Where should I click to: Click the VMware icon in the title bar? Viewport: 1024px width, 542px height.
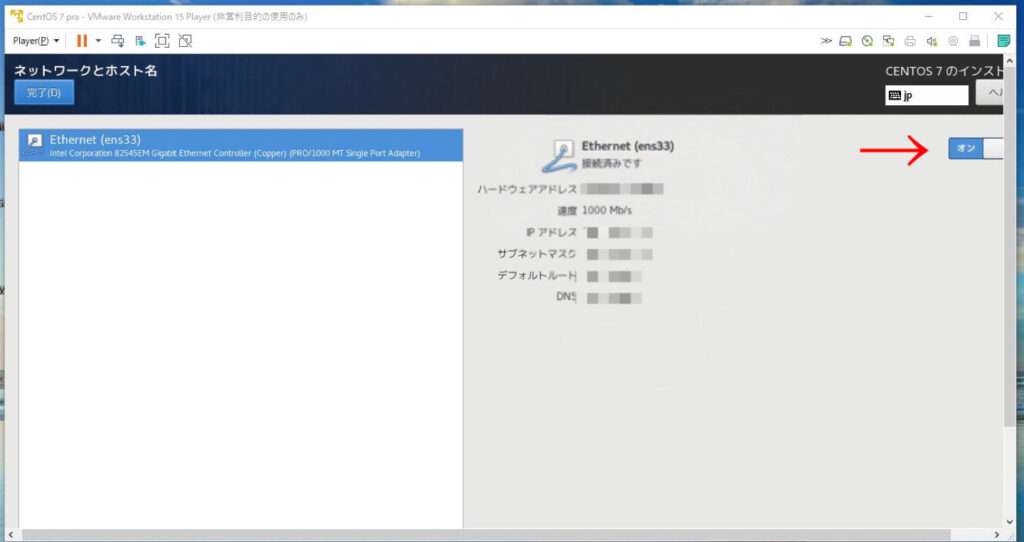(16, 16)
